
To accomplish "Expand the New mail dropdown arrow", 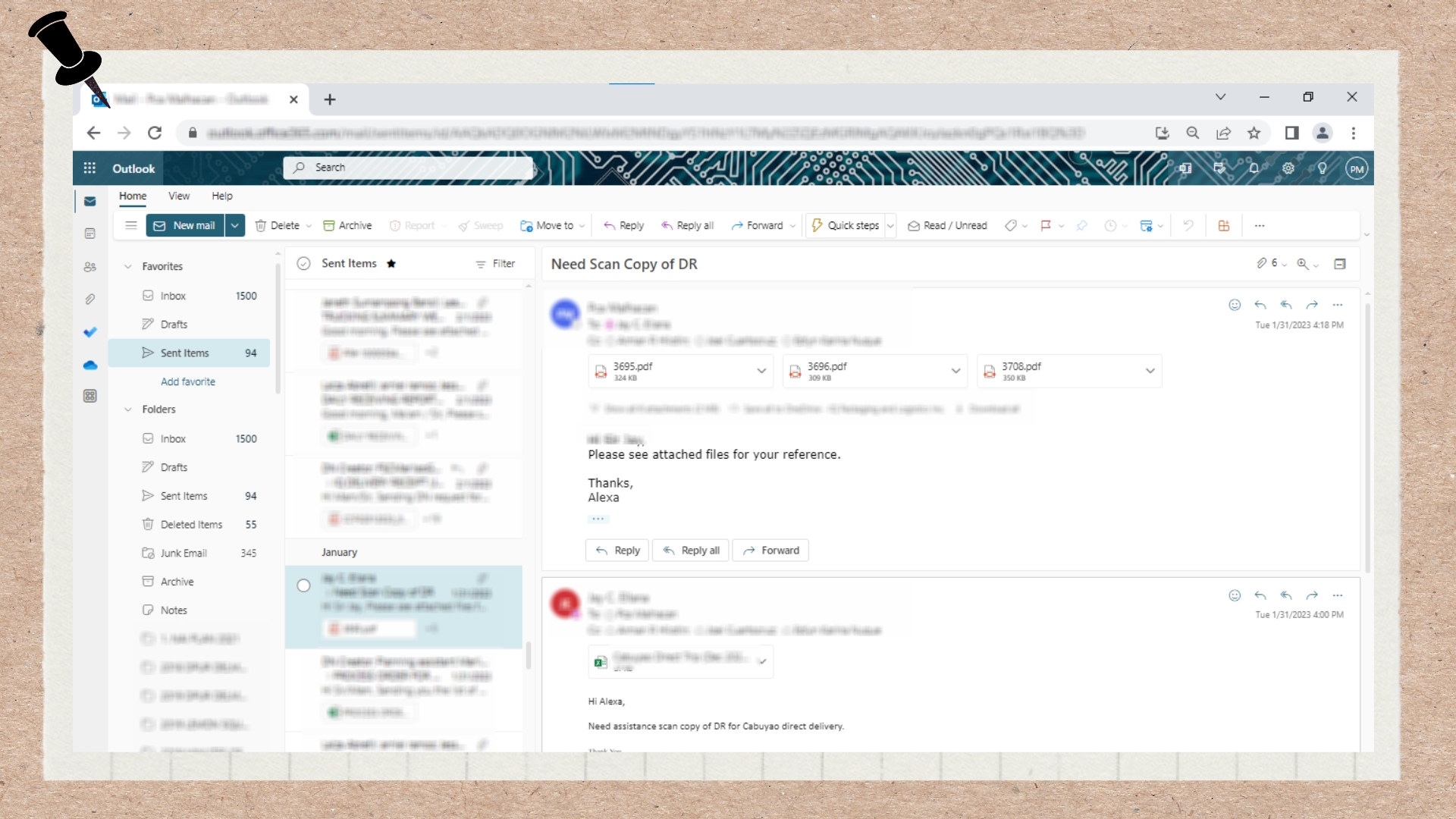I will pos(235,226).
